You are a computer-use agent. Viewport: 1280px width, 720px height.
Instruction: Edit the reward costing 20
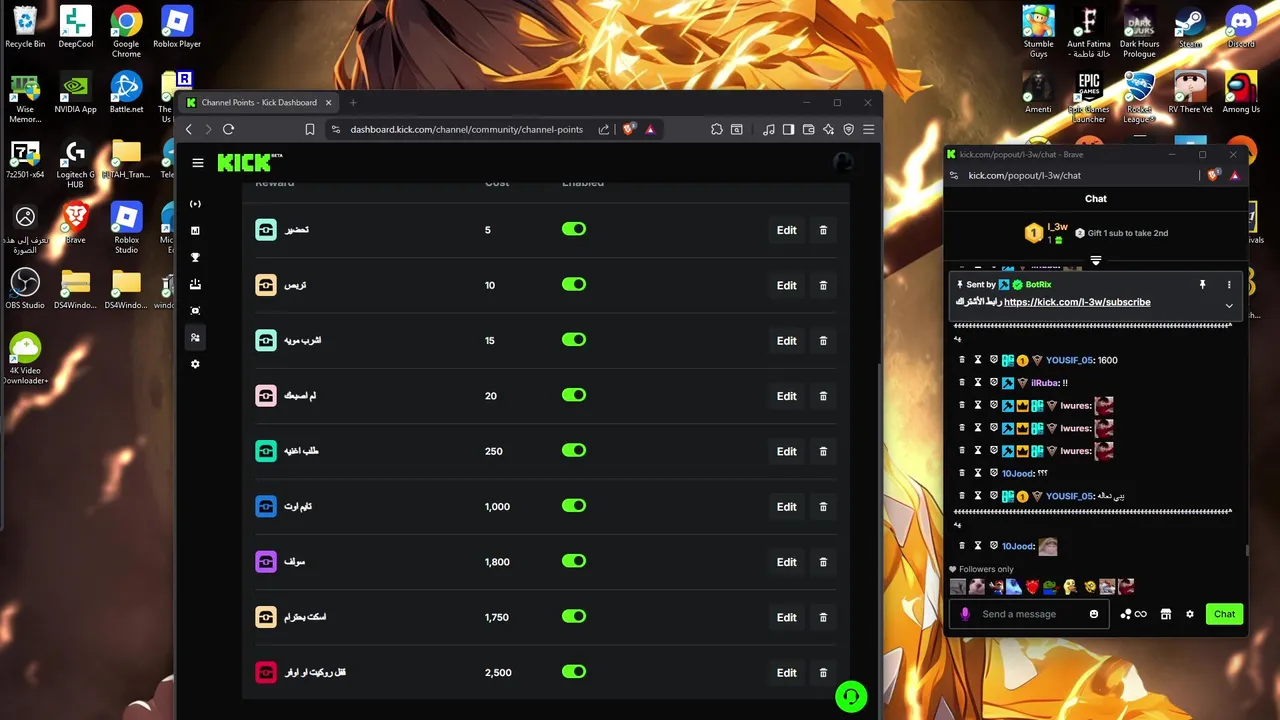coord(787,396)
